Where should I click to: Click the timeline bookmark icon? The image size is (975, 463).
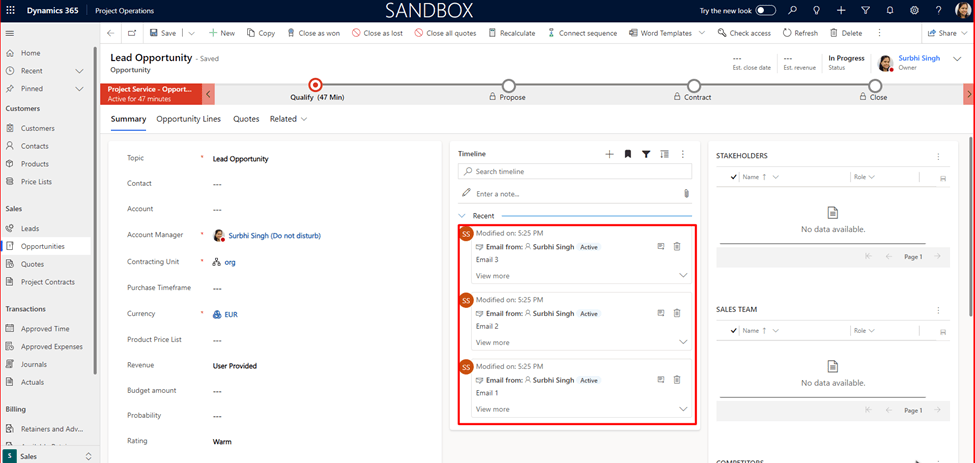click(x=628, y=154)
